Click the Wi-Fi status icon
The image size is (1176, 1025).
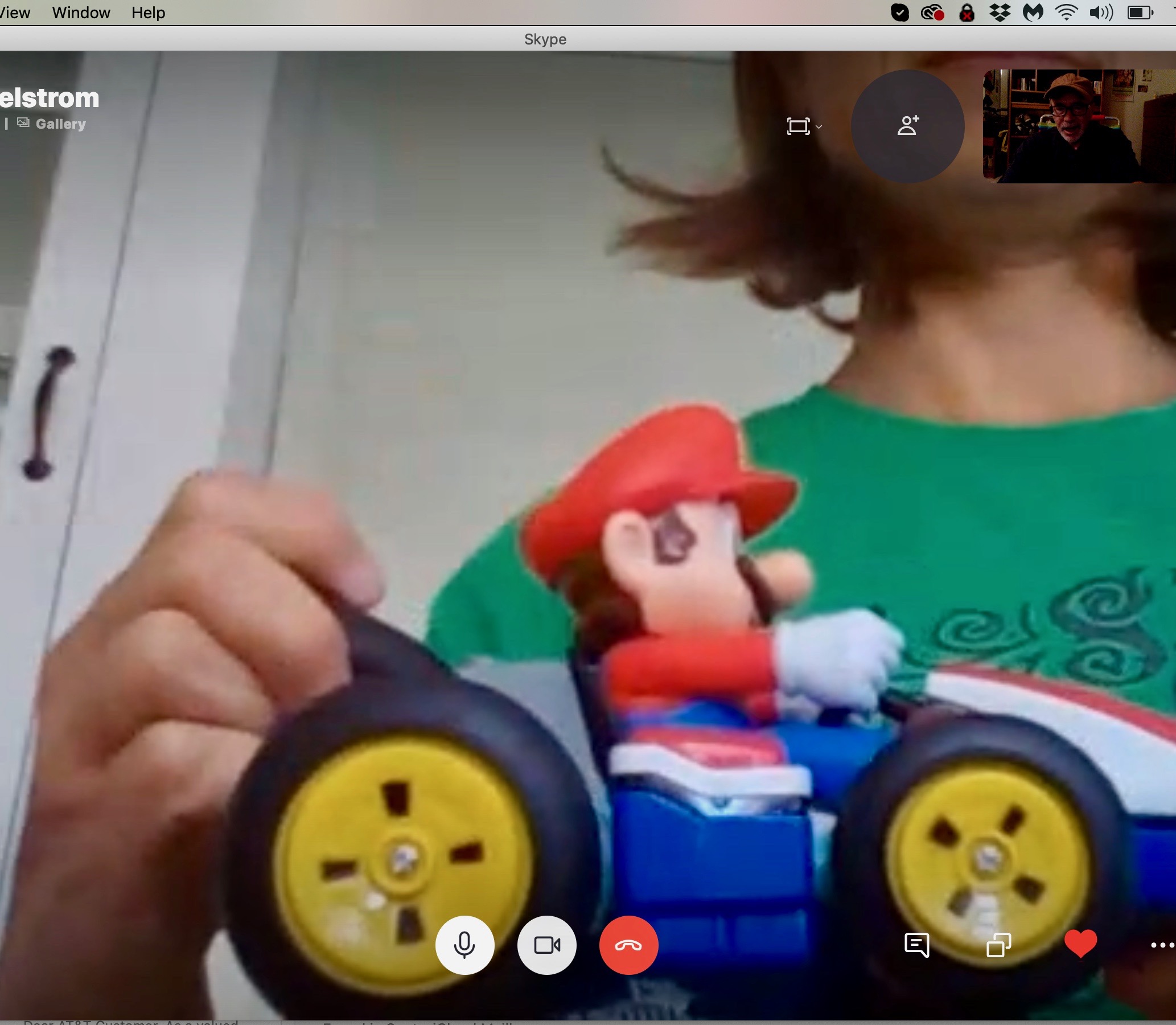[x=1066, y=13]
